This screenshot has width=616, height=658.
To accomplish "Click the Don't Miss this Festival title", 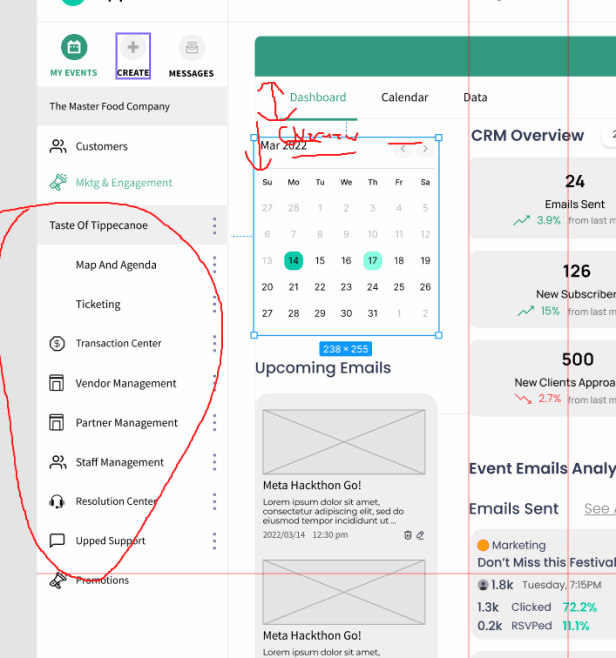I will 546,562.
